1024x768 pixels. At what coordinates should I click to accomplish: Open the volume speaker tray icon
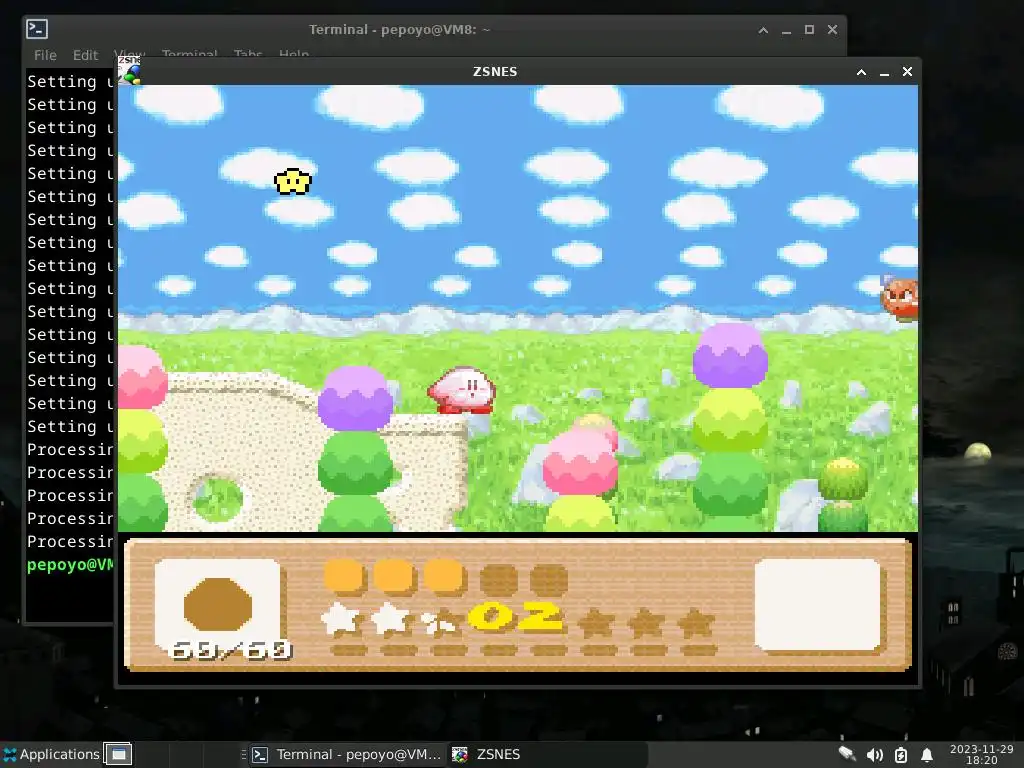click(874, 755)
